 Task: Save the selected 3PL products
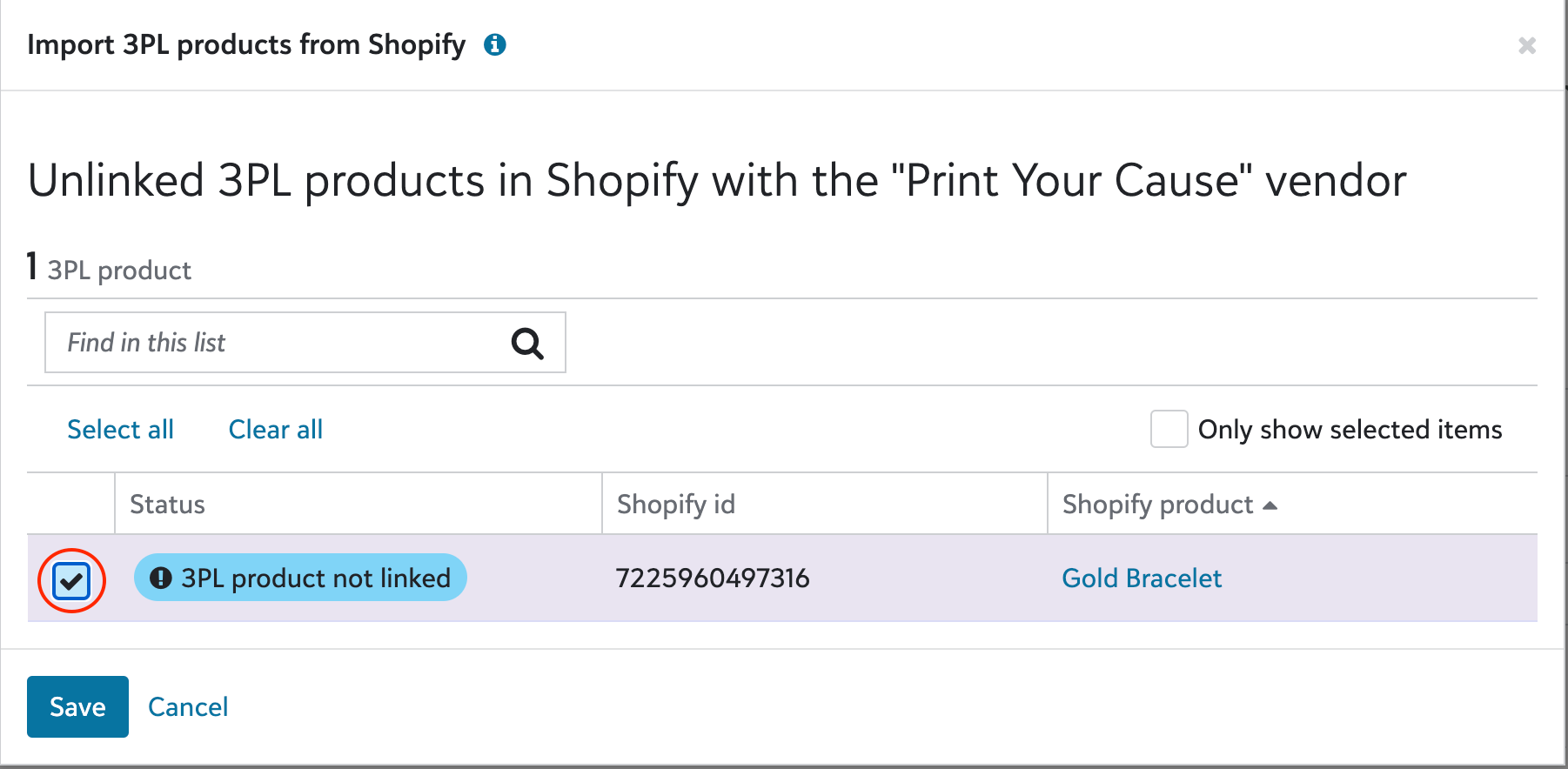pos(77,706)
